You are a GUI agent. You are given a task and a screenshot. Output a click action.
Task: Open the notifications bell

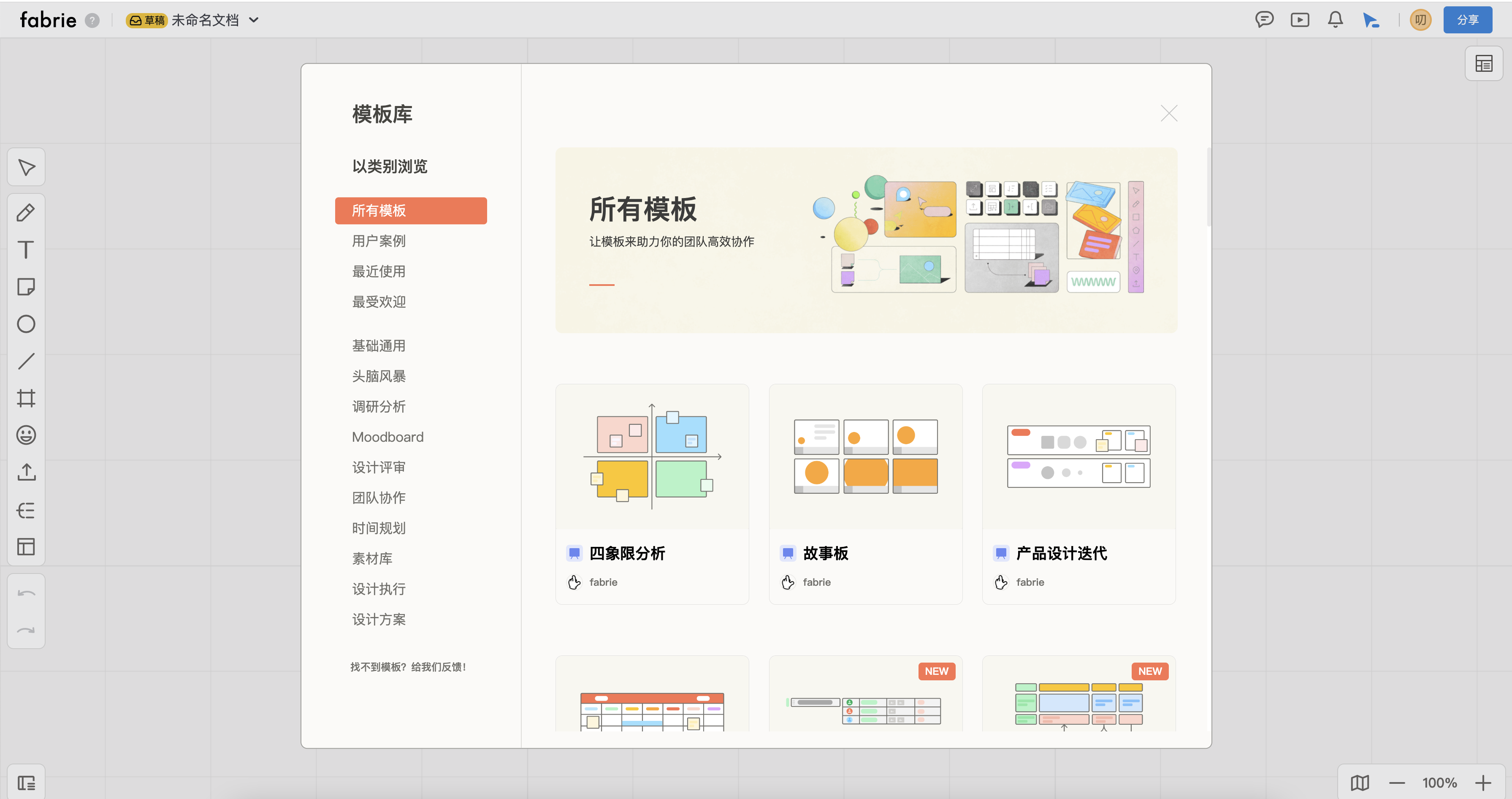[1335, 19]
